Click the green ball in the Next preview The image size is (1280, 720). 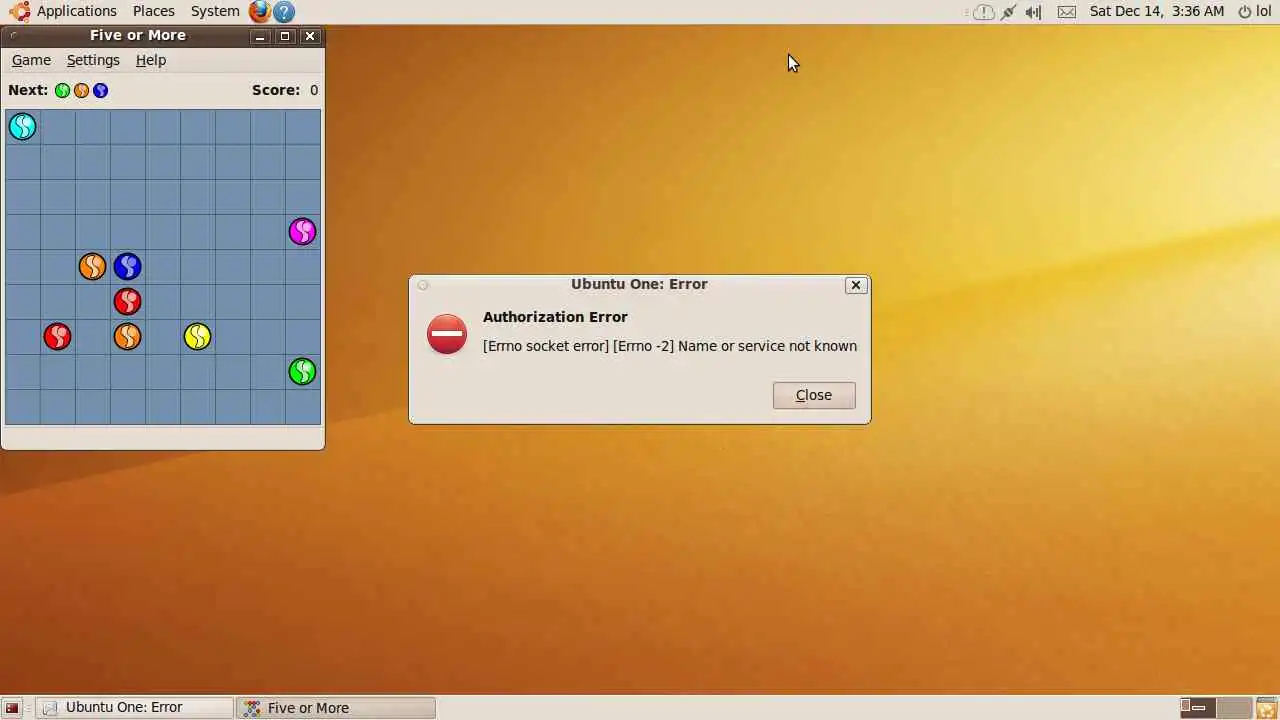click(62, 91)
